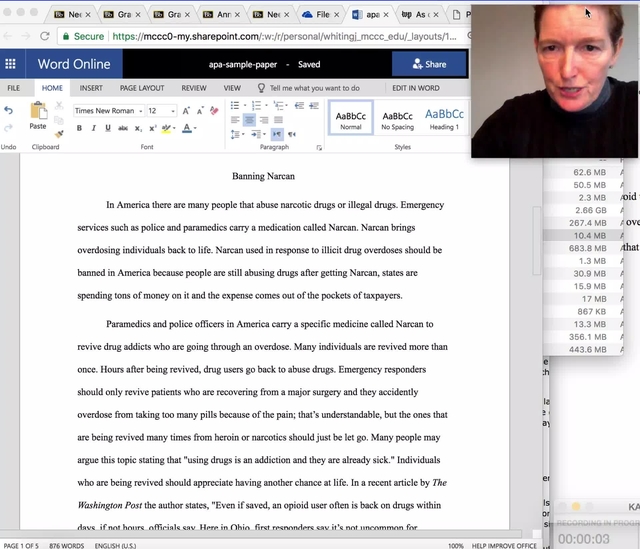Set left-to-right text direction

277,134
